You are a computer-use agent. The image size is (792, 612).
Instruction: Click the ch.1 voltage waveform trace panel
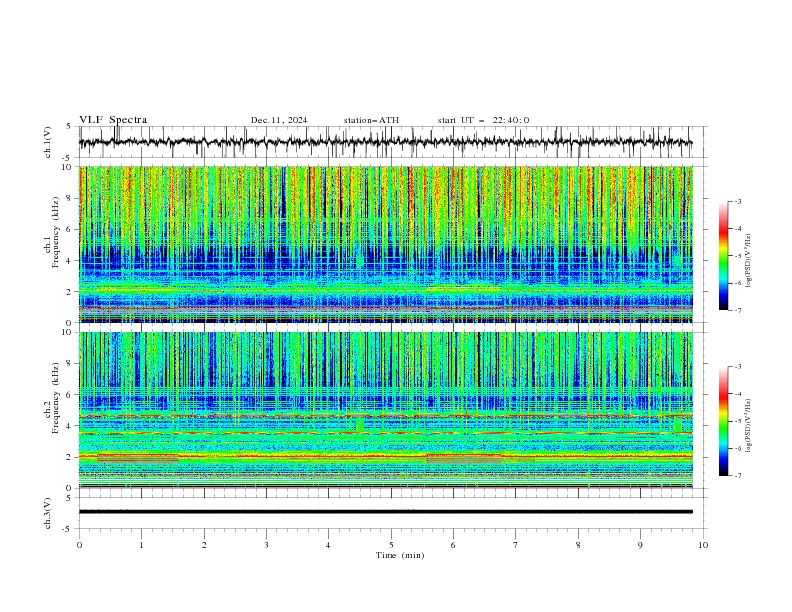click(393, 142)
